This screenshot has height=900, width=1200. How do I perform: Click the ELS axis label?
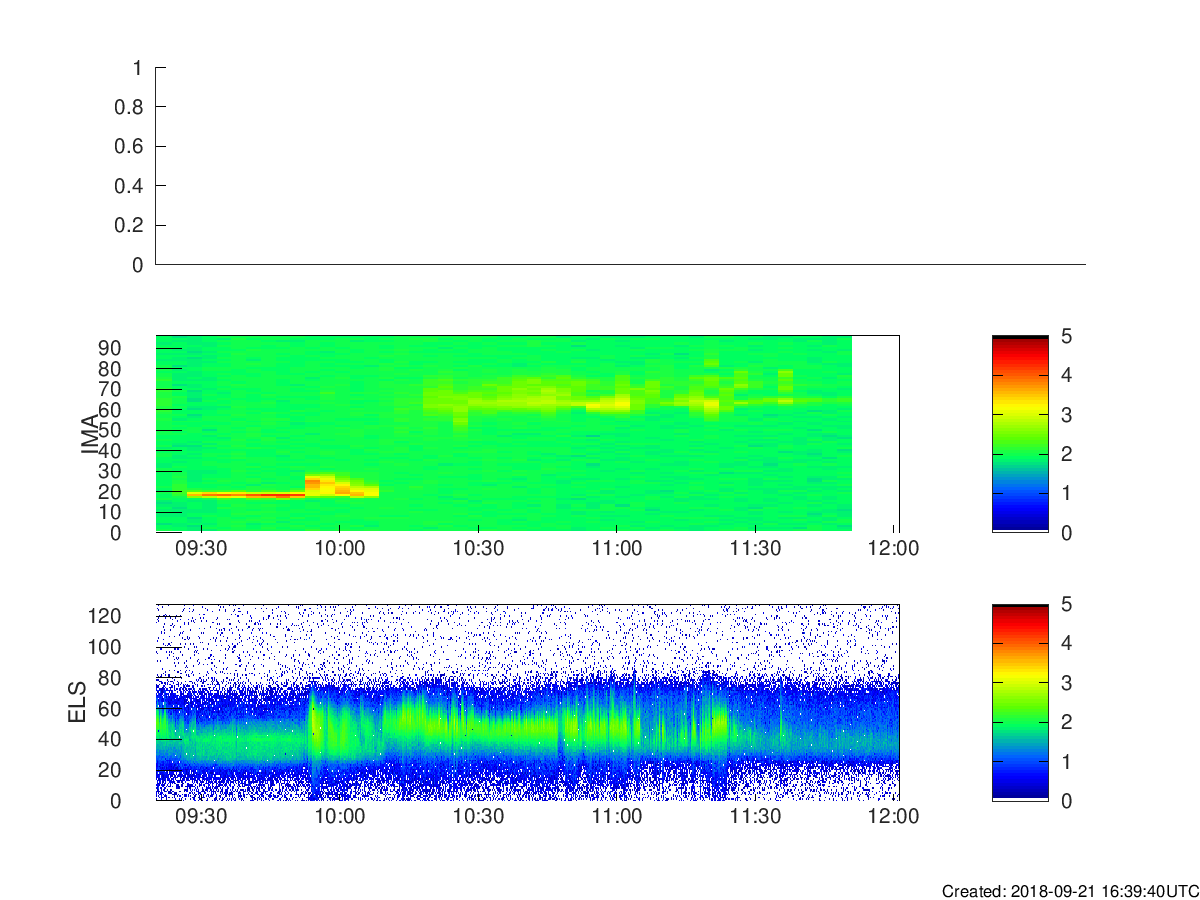tap(79, 702)
